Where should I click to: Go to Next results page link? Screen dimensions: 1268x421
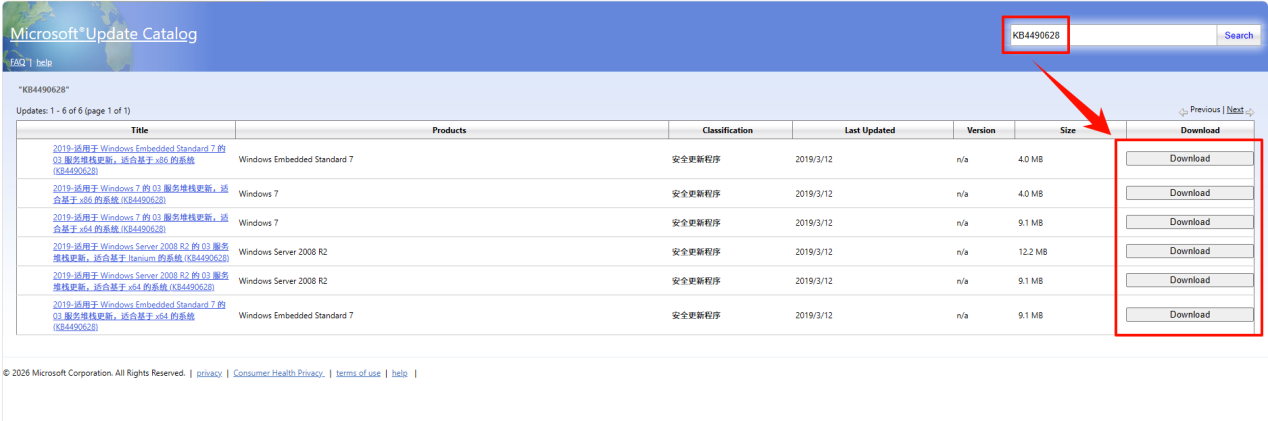pyautogui.click(x=1235, y=110)
